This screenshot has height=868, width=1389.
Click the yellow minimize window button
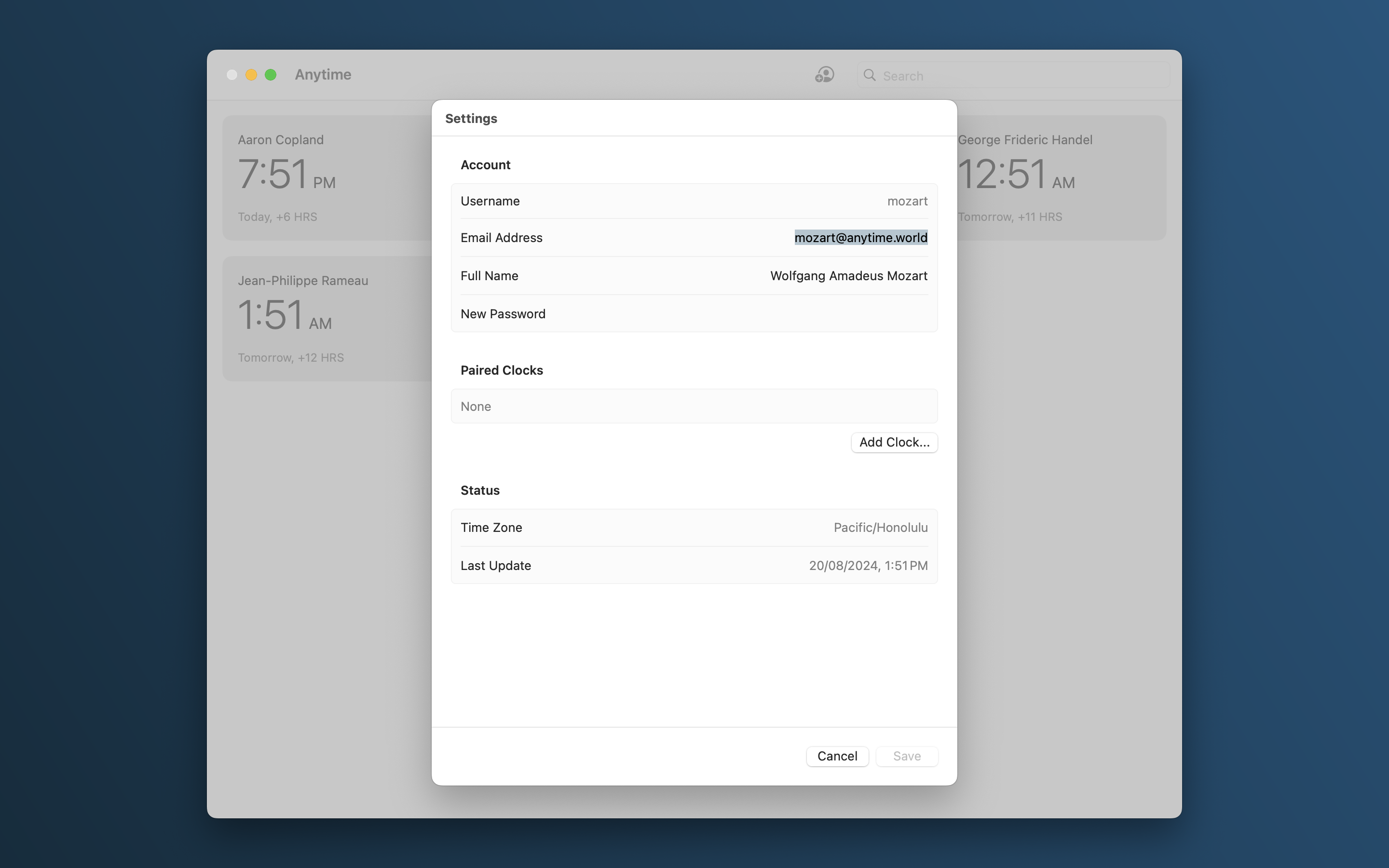pos(251,75)
